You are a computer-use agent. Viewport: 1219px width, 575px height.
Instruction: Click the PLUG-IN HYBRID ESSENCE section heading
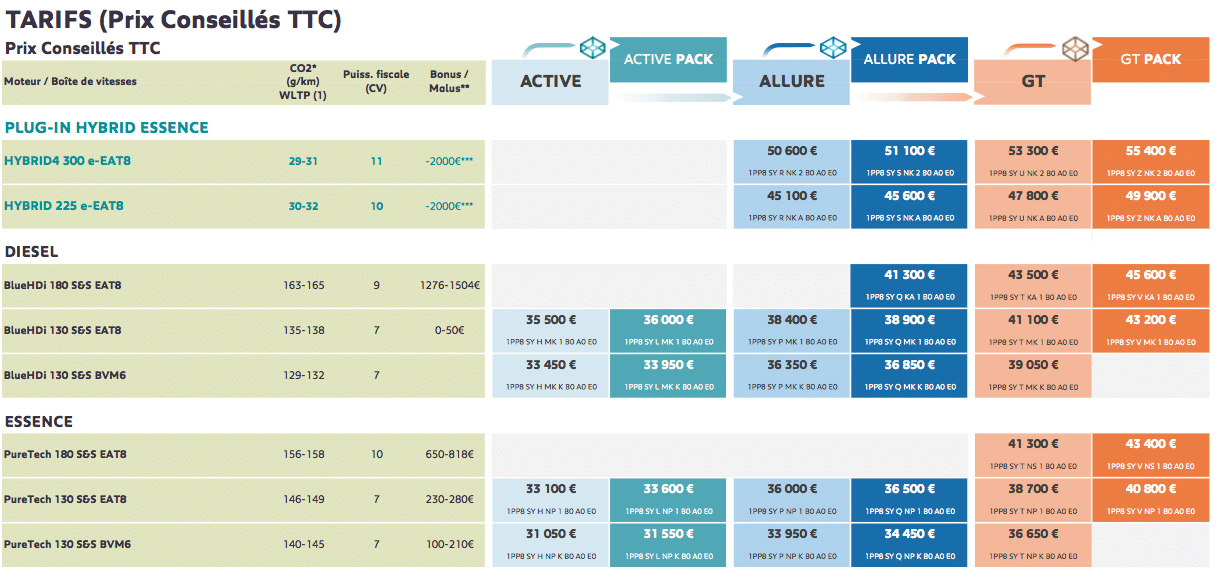(107, 128)
